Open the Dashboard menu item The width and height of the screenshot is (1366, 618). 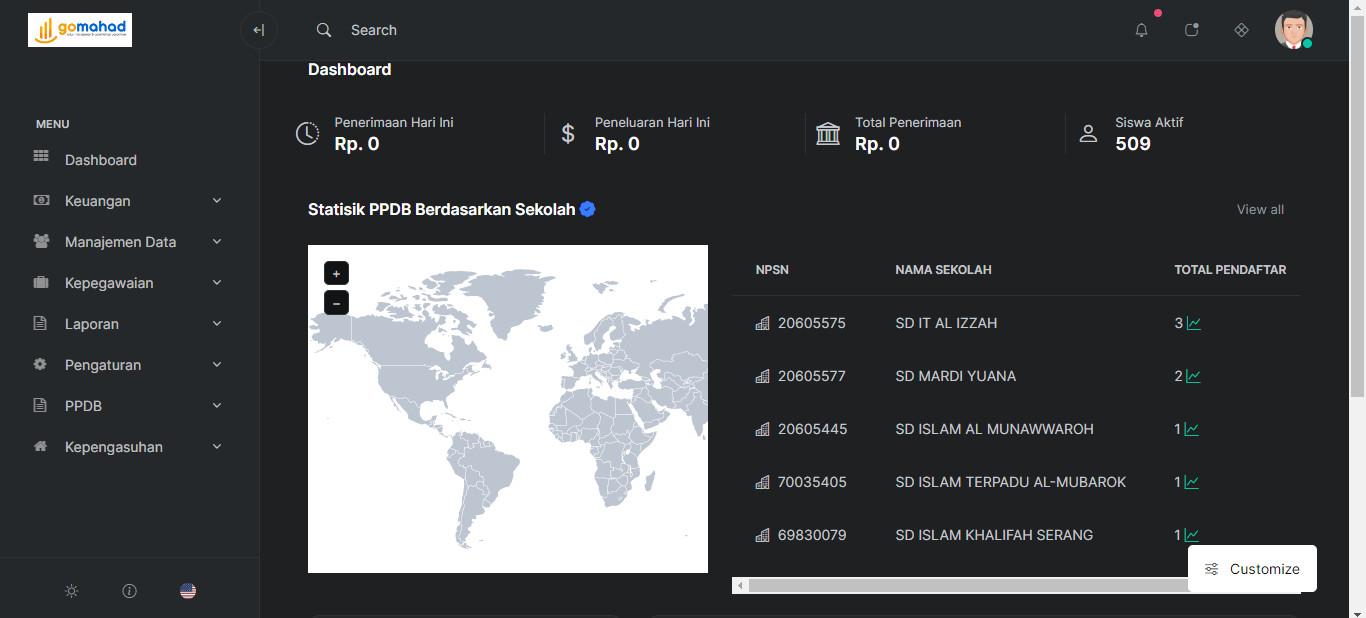coord(100,160)
